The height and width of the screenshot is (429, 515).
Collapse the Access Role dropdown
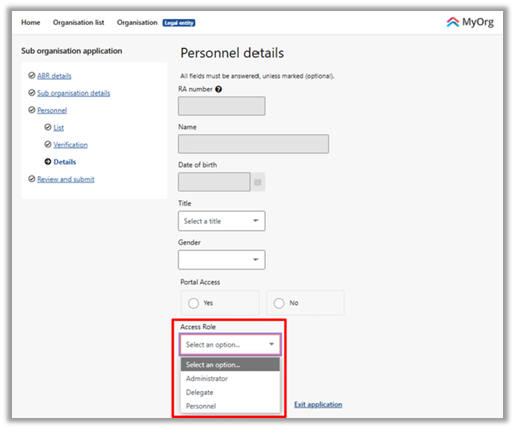tap(230, 344)
